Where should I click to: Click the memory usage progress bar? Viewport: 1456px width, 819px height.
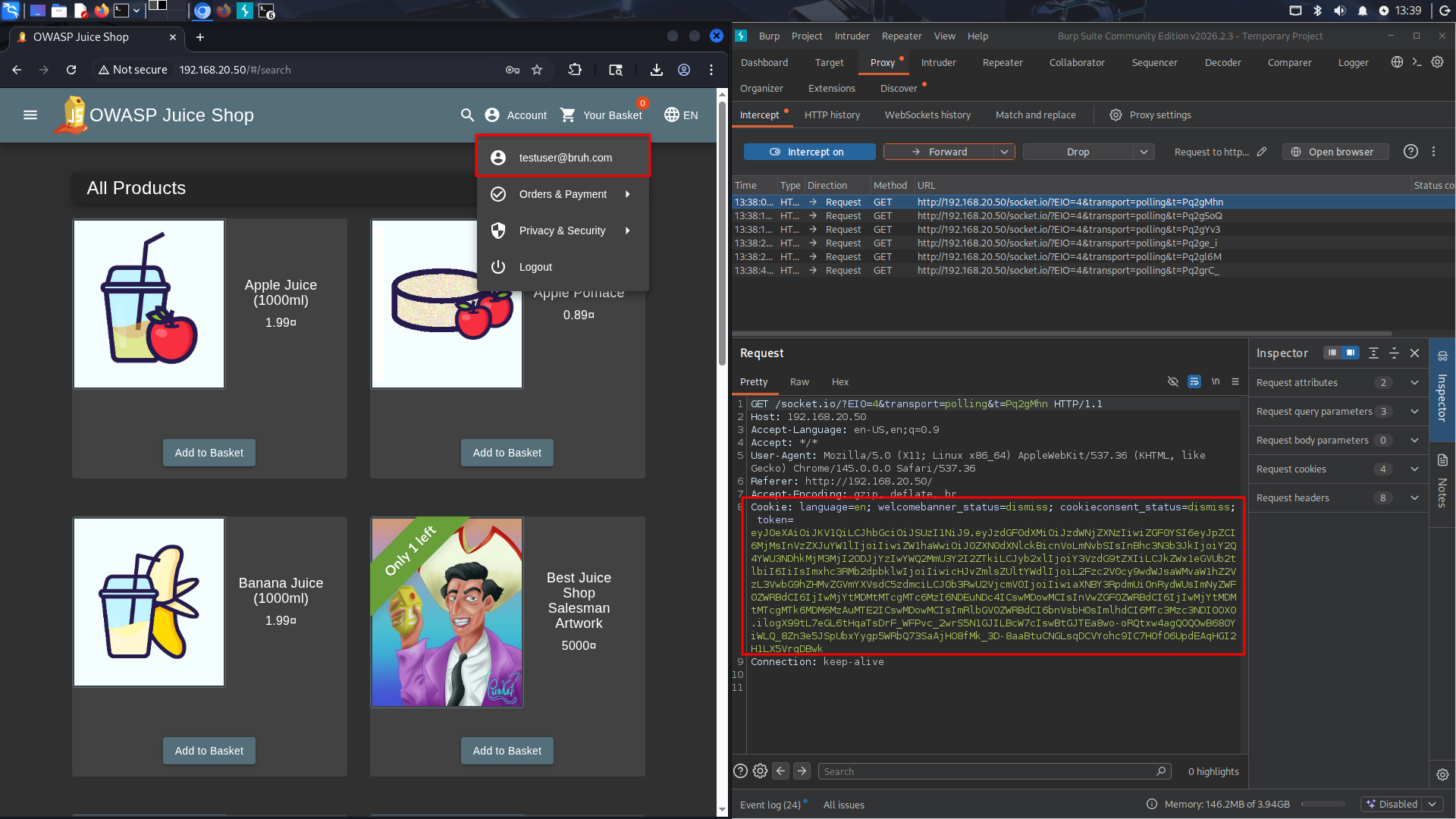(1323, 804)
